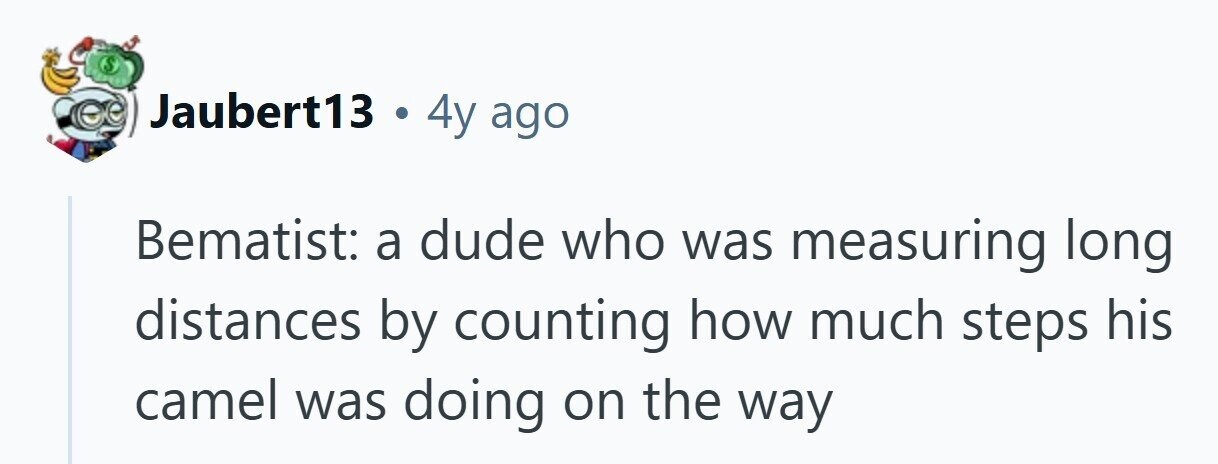
Task: Collapse thread using the vertical line
Action: (x=70, y=330)
